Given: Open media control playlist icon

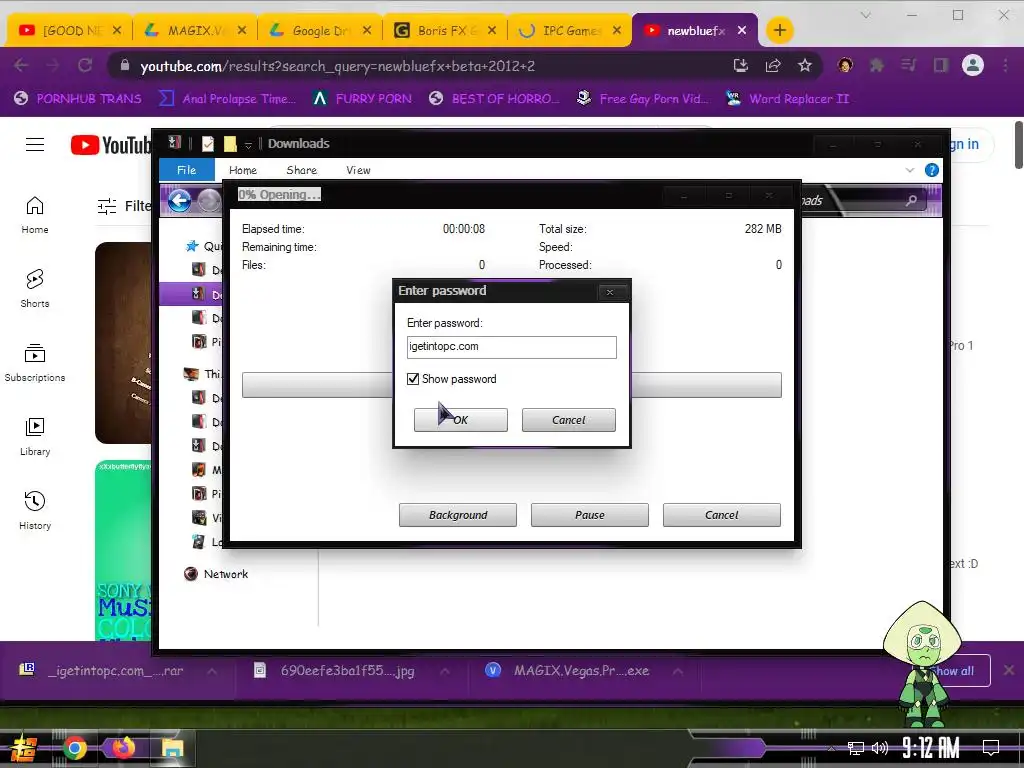Looking at the screenshot, I should [x=908, y=65].
